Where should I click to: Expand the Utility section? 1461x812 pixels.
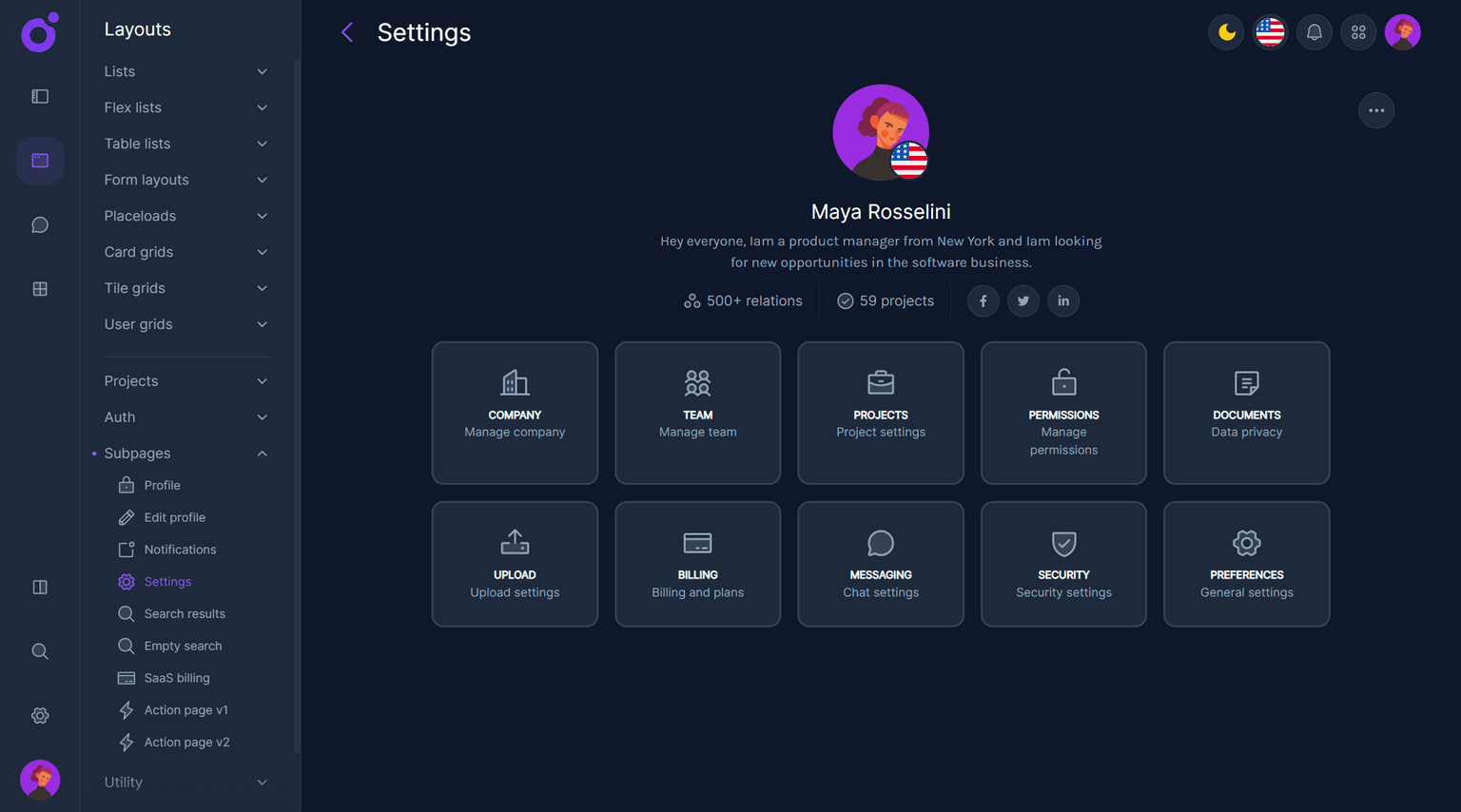[x=185, y=783]
